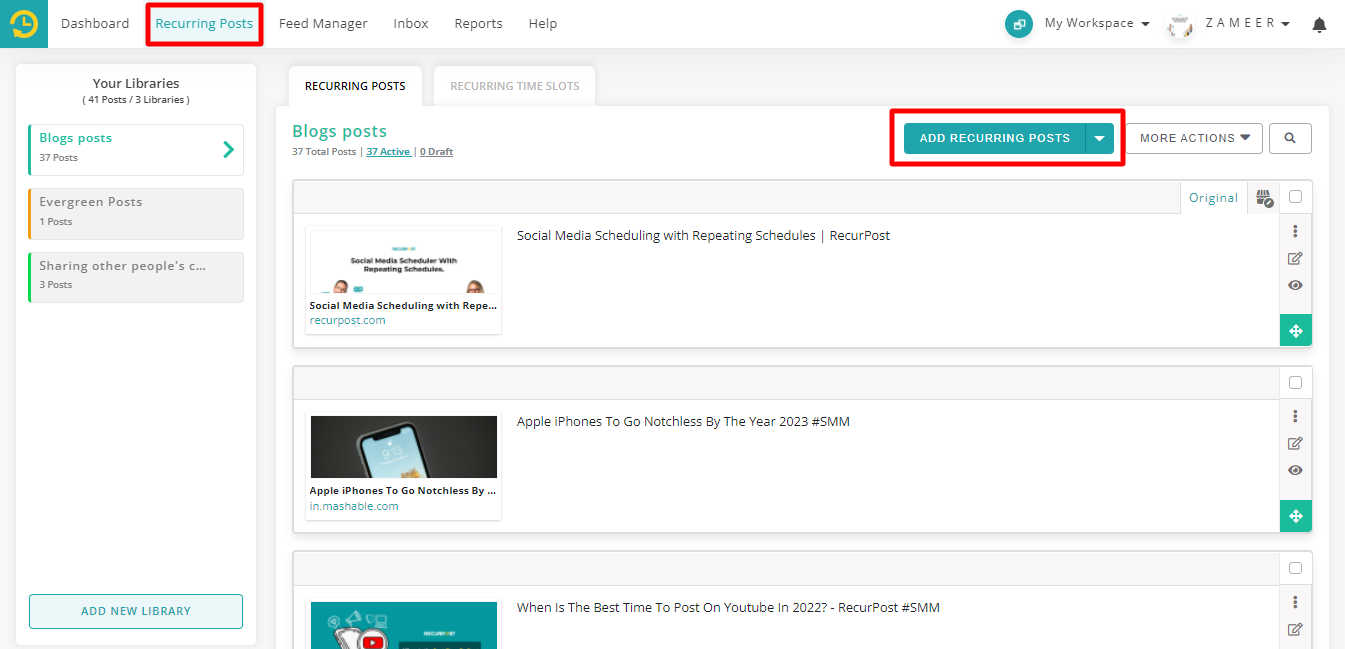Select the Original tab on first post
1345x649 pixels.
(x=1213, y=198)
